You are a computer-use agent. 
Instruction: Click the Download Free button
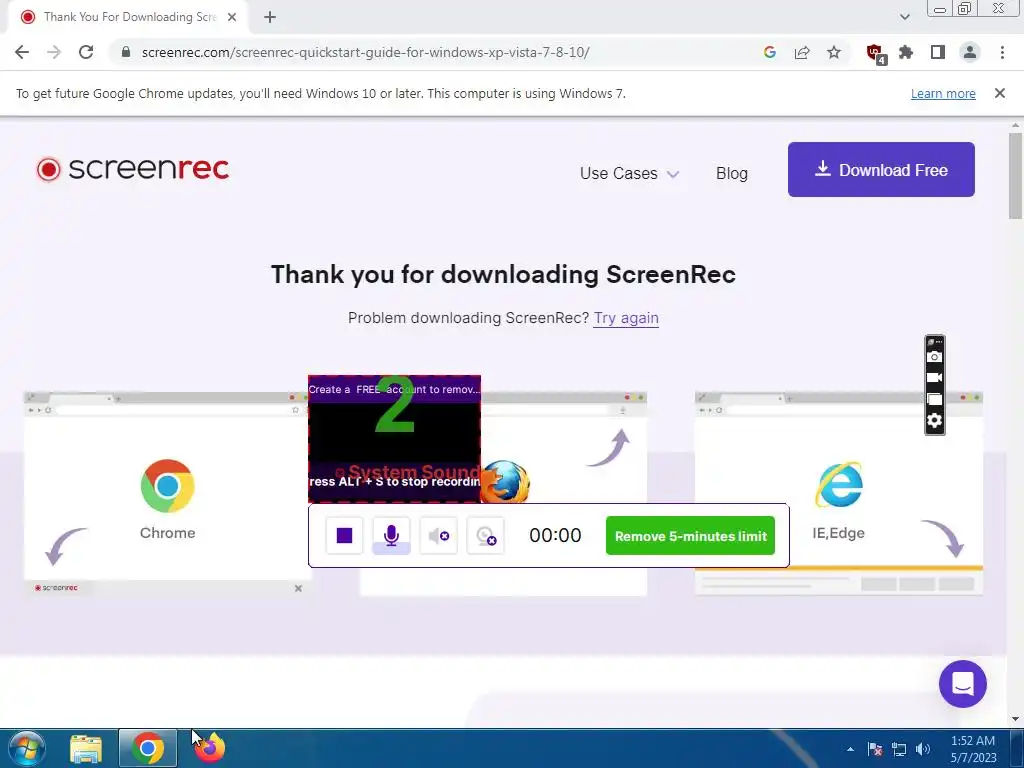pos(881,170)
